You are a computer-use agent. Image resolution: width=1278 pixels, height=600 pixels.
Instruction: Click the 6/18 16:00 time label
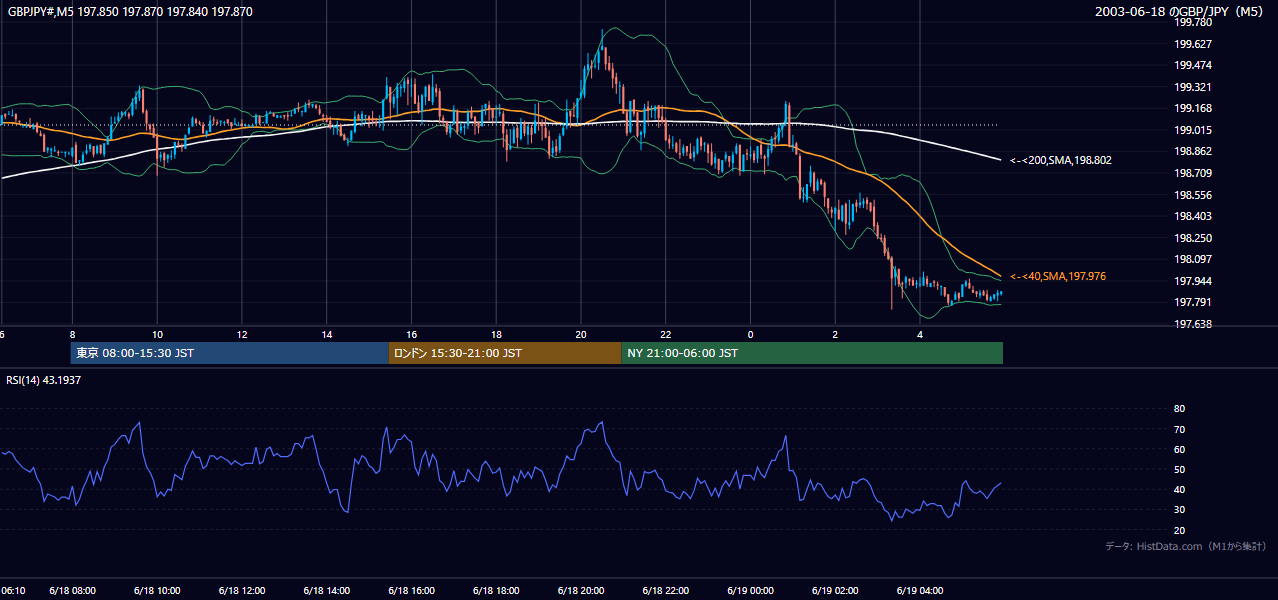pyautogui.click(x=412, y=591)
